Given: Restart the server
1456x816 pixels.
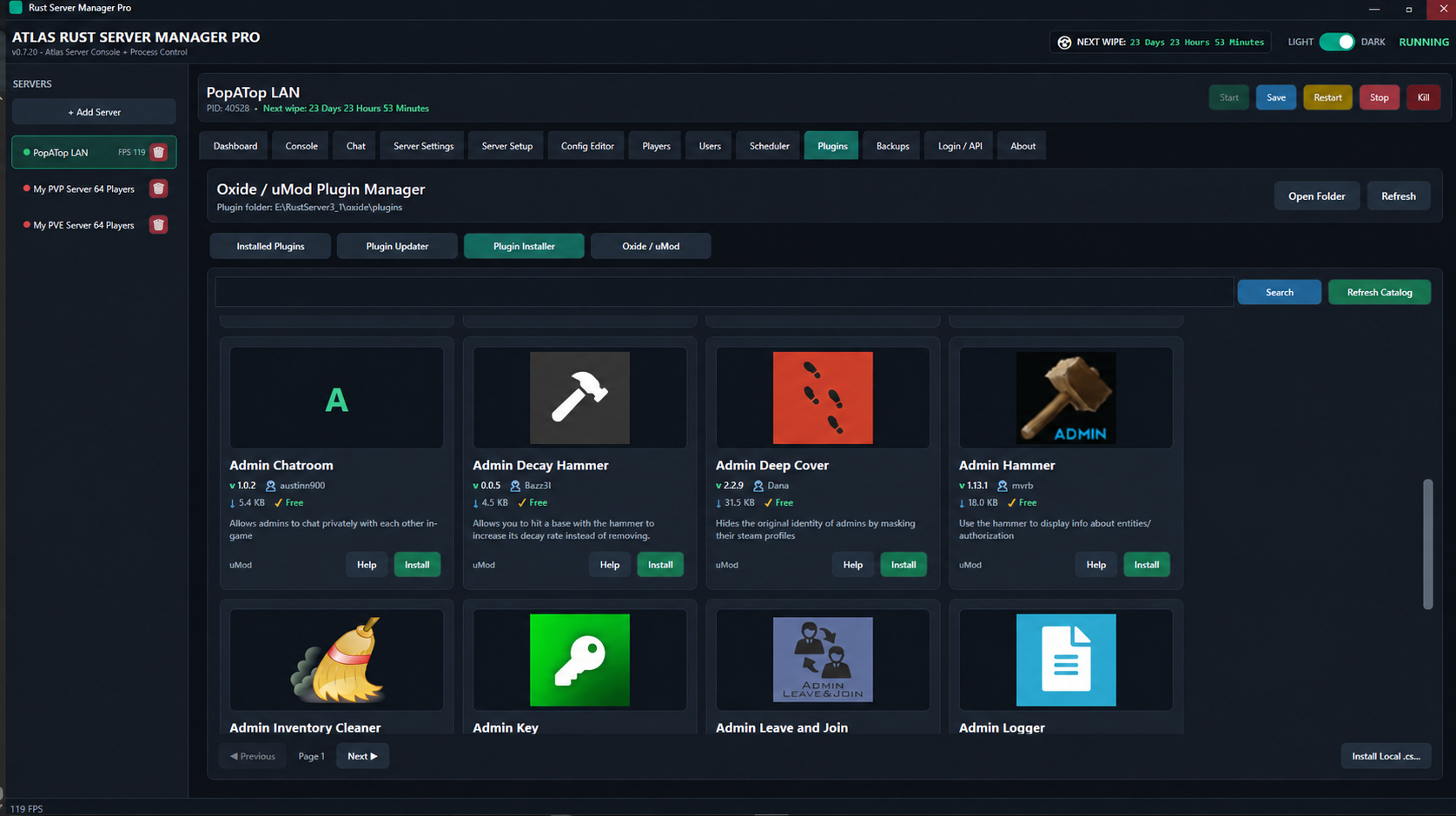Looking at the screenshot, I should [1327, 97].
